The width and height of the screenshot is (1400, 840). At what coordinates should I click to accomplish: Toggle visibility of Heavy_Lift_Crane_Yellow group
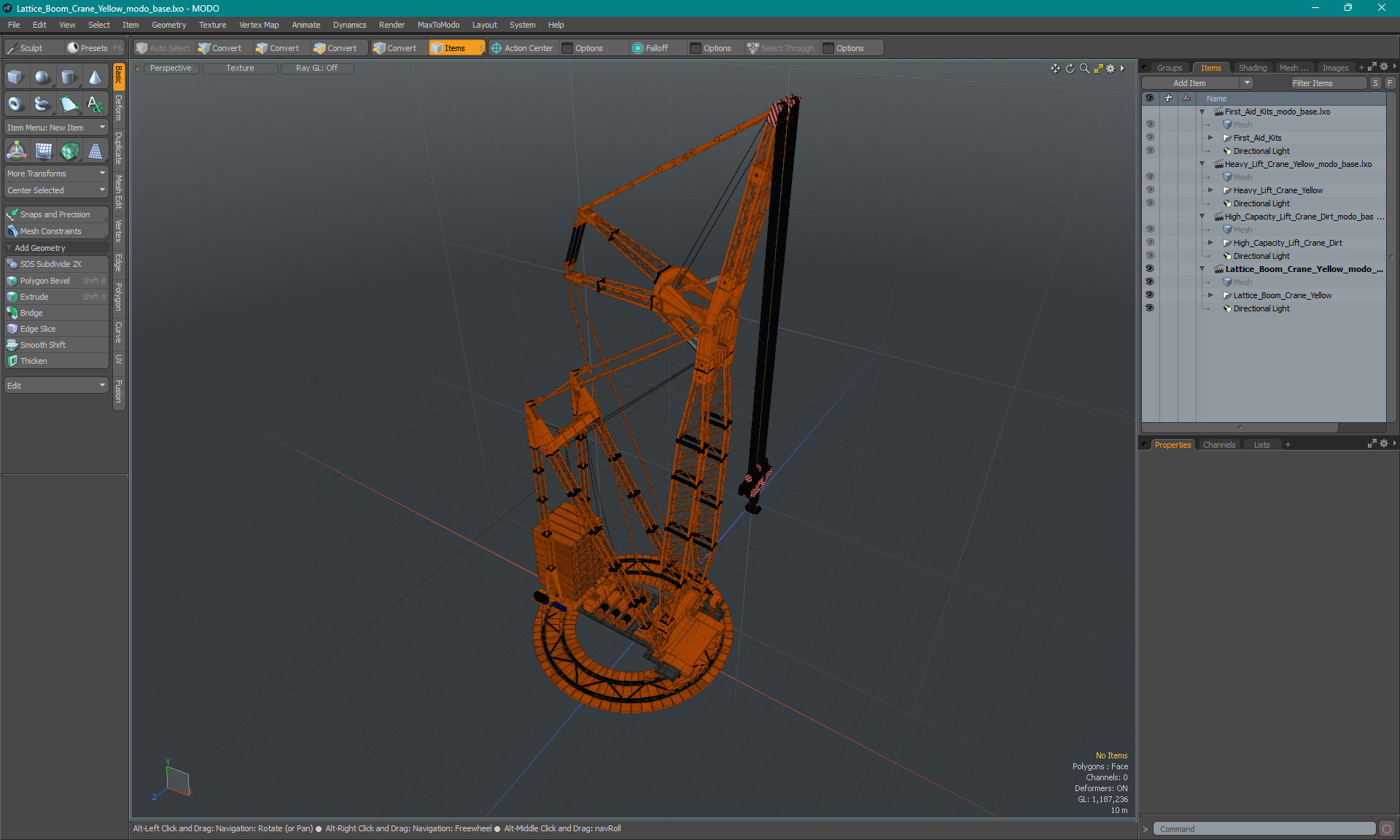[1150, 190]
